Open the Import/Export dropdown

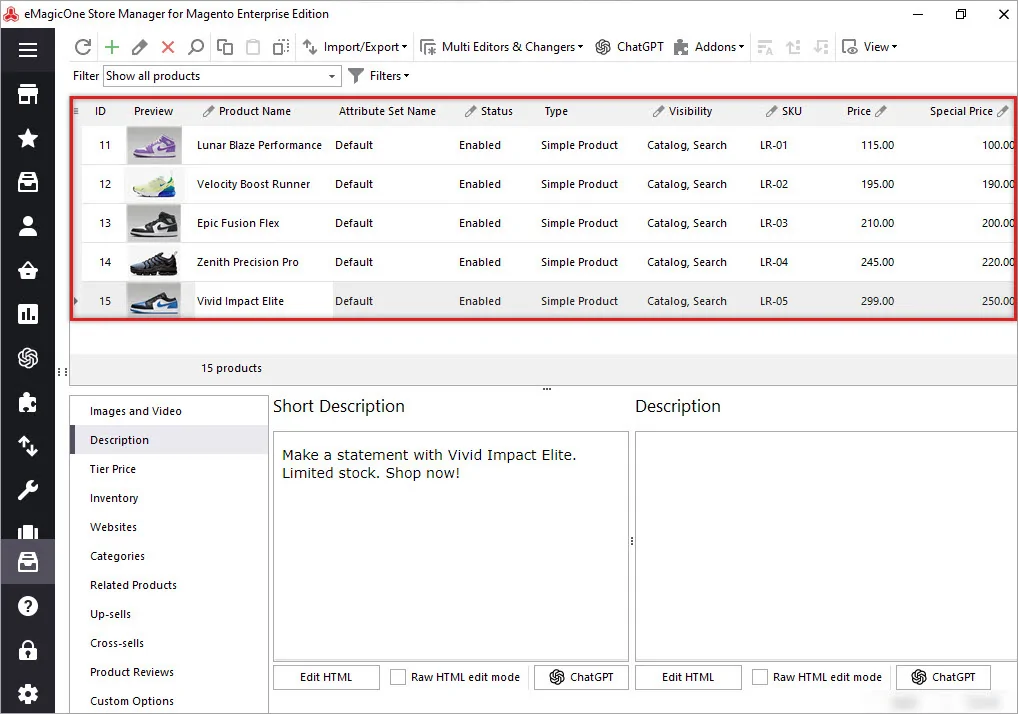click(355, 47)
